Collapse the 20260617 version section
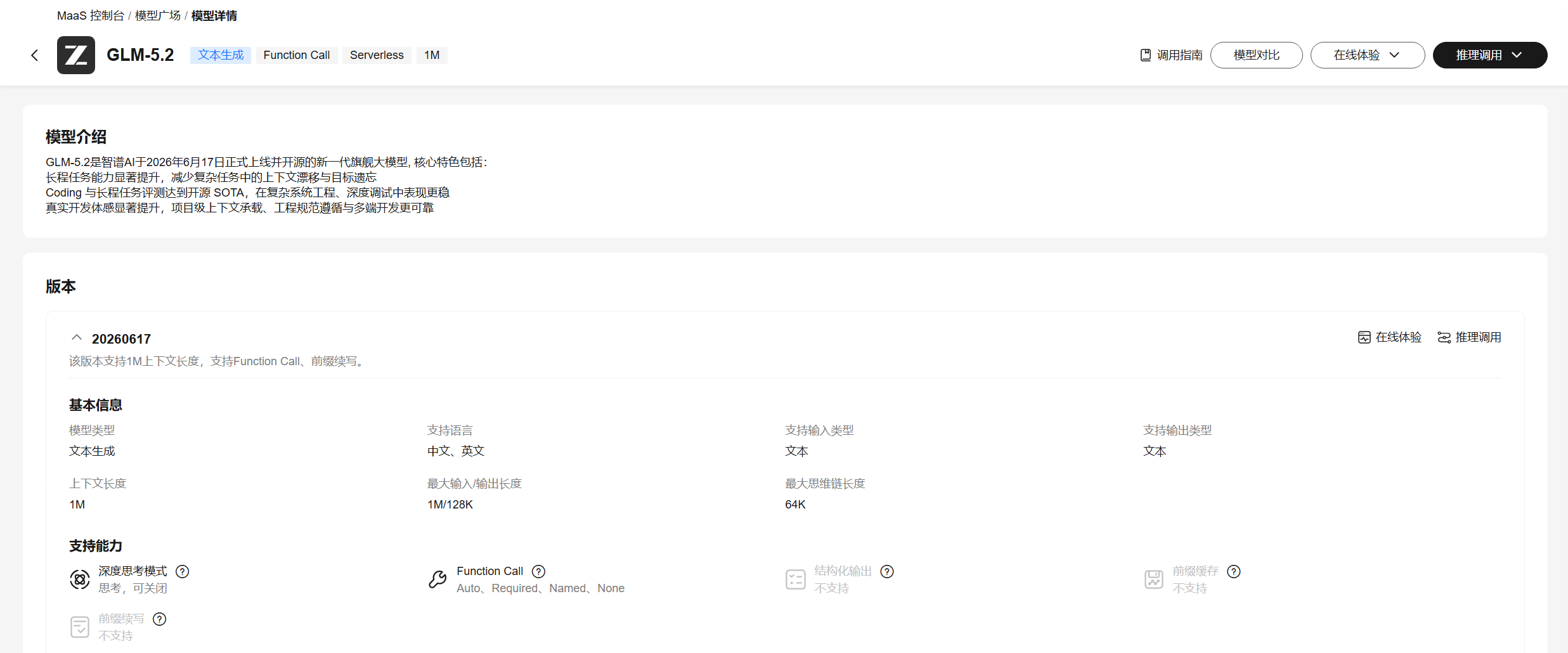 click(x=77, y=337)
